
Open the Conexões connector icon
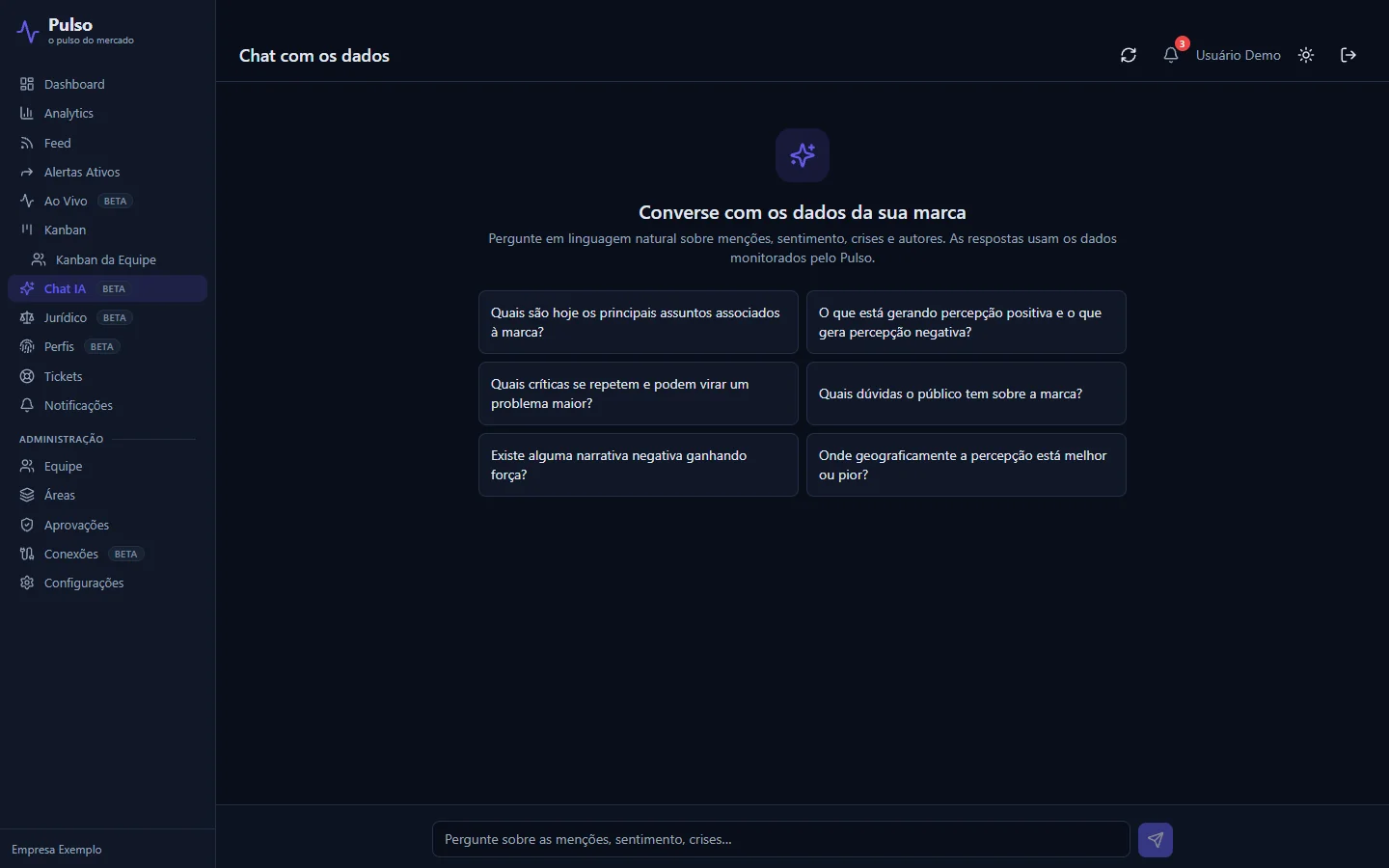(x=27, y=554)
